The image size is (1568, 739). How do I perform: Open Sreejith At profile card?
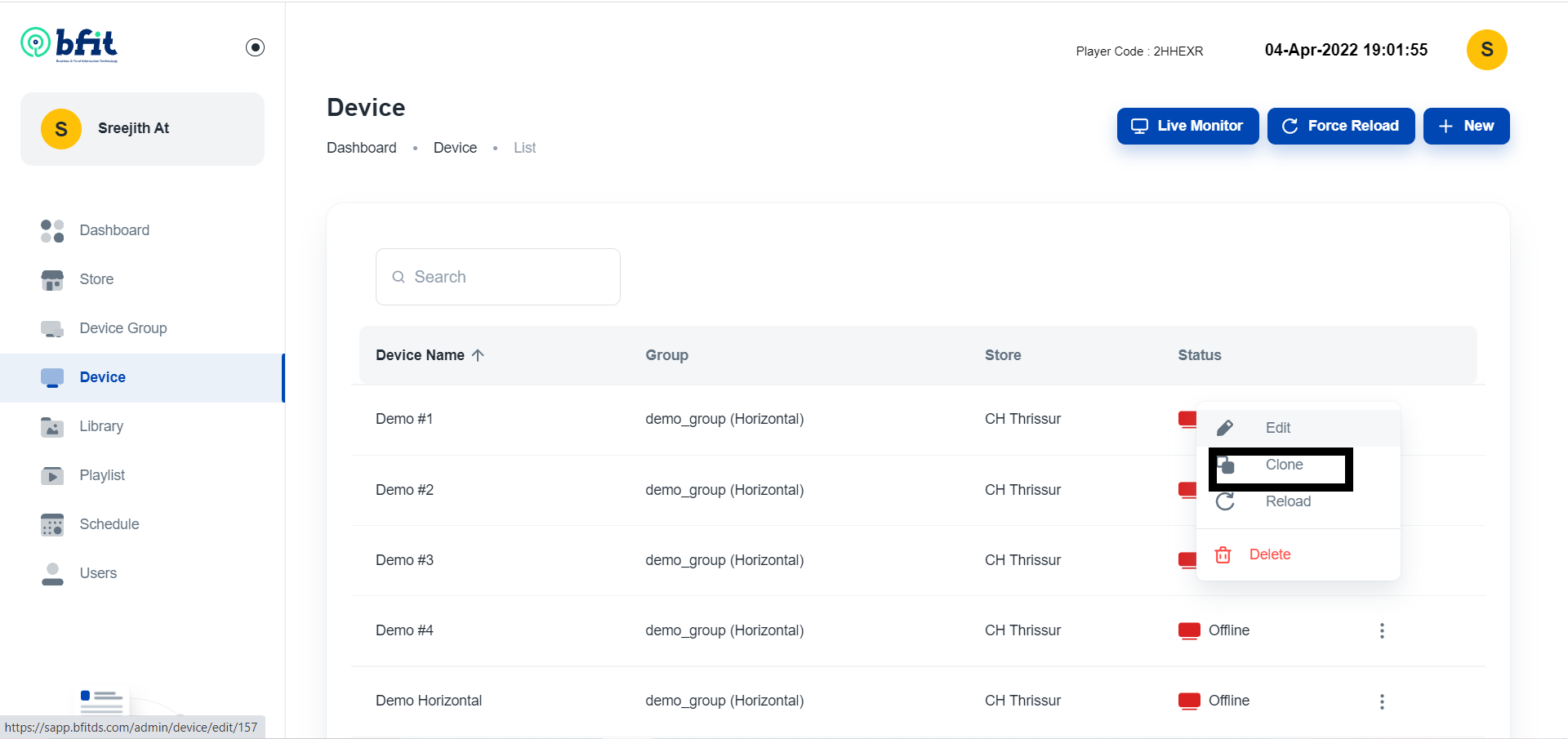[142, 129]
